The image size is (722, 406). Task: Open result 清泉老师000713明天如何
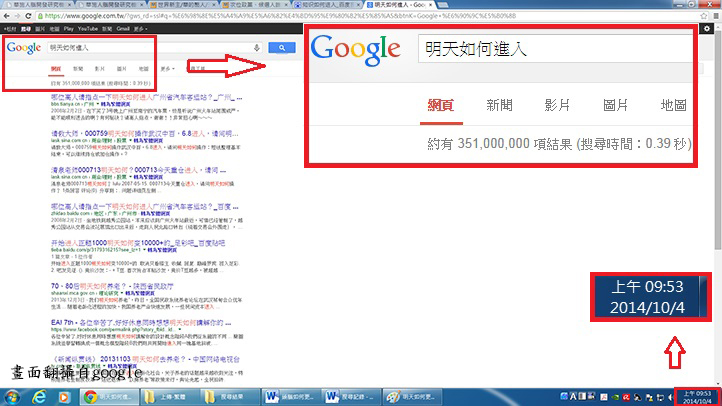pyautogui.click(x=138, y=170)
